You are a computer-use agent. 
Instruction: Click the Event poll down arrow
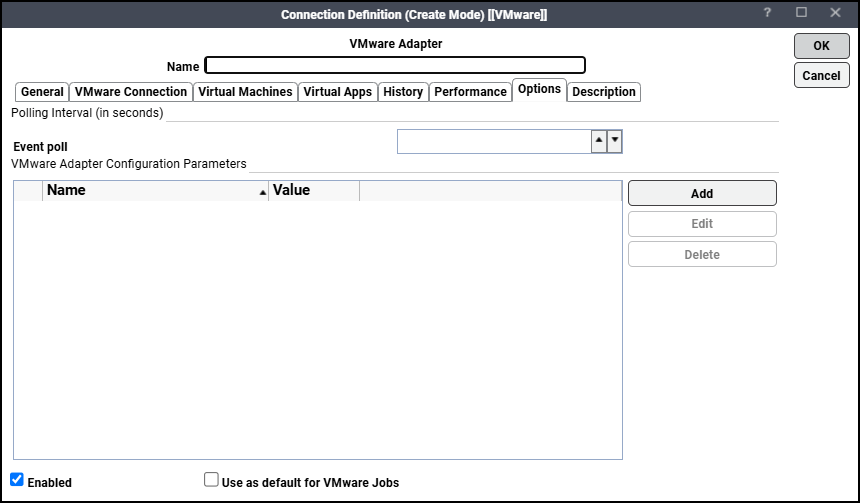pyautogui.click(x=615, y=141)
